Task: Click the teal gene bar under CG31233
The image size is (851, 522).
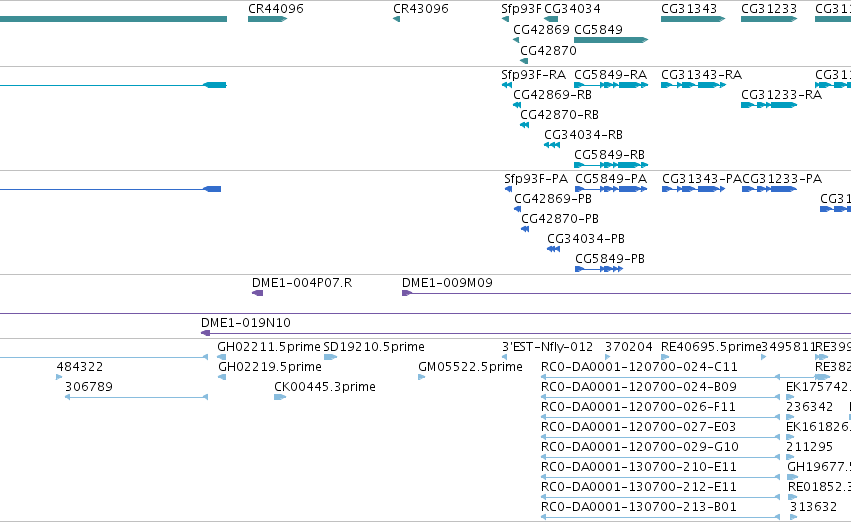Action: 769,19
